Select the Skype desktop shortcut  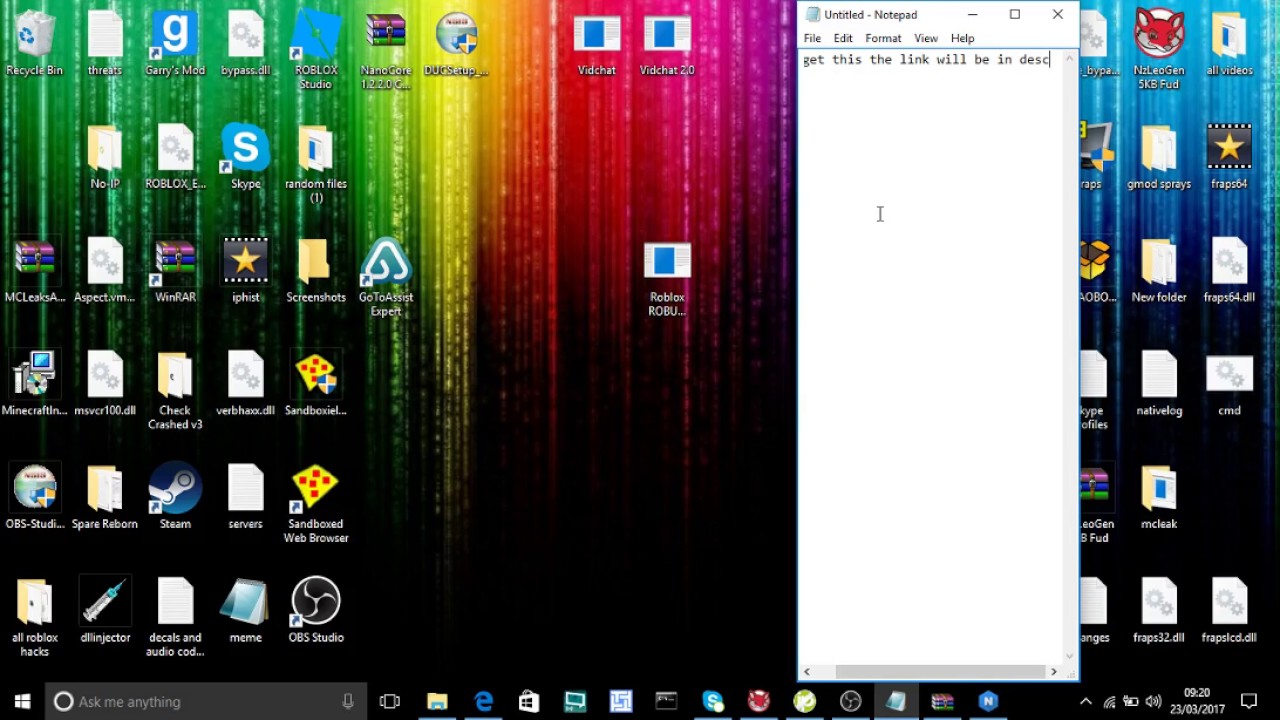(245, 158)
